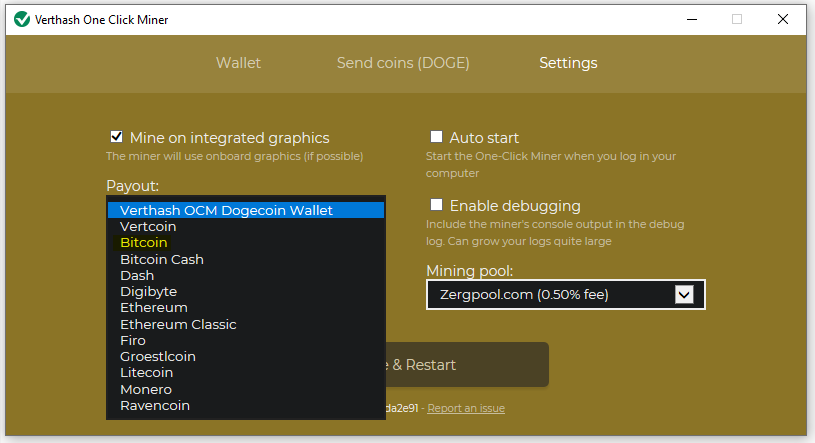Select Ethereum Classic payout option

coord(246,324)
